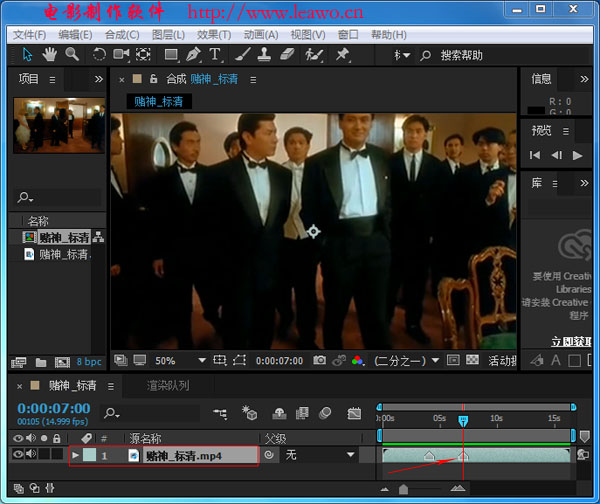The image size is (600, 504).
Task: Click the 8 bpc color depth button
Action: point(89,362)
